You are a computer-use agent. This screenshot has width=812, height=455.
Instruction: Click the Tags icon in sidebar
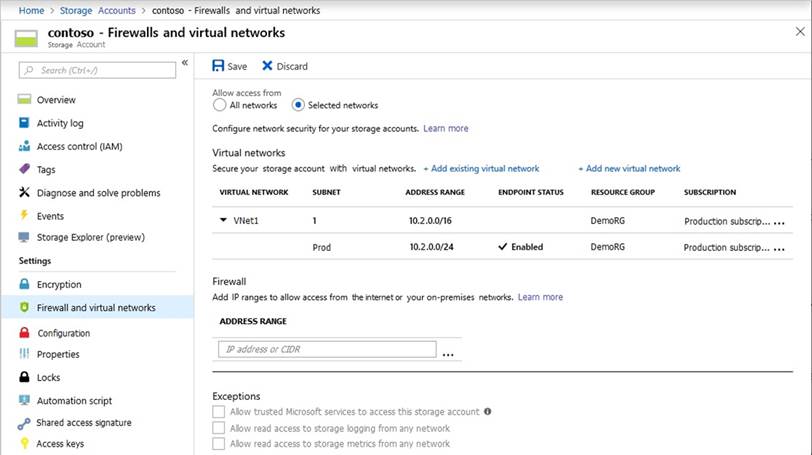coord(25,169)
